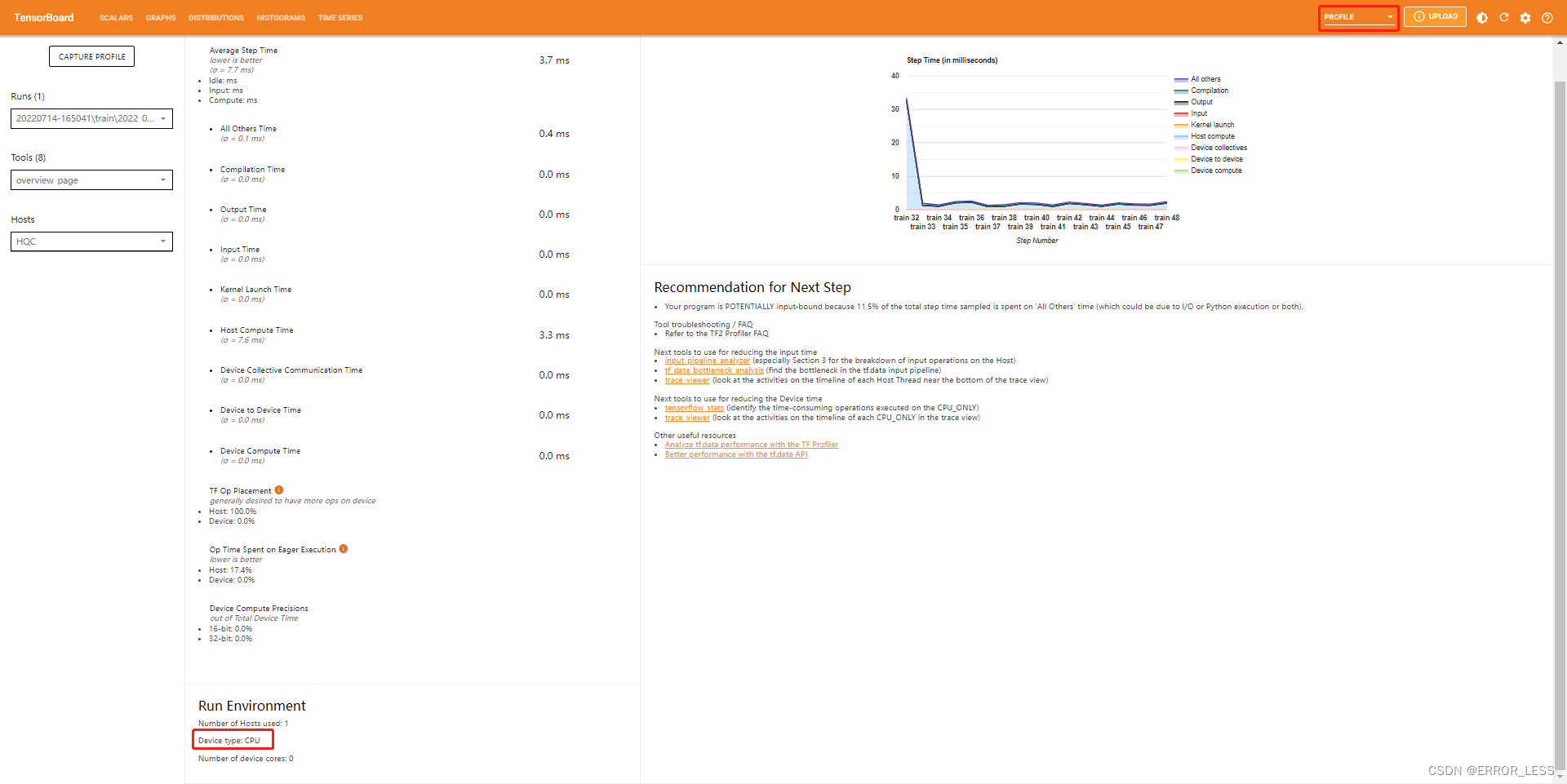Viewport: 1567px width, 784px height.
Task: Open the Tools dropdown showing overview_page
Action: [91, 180]
